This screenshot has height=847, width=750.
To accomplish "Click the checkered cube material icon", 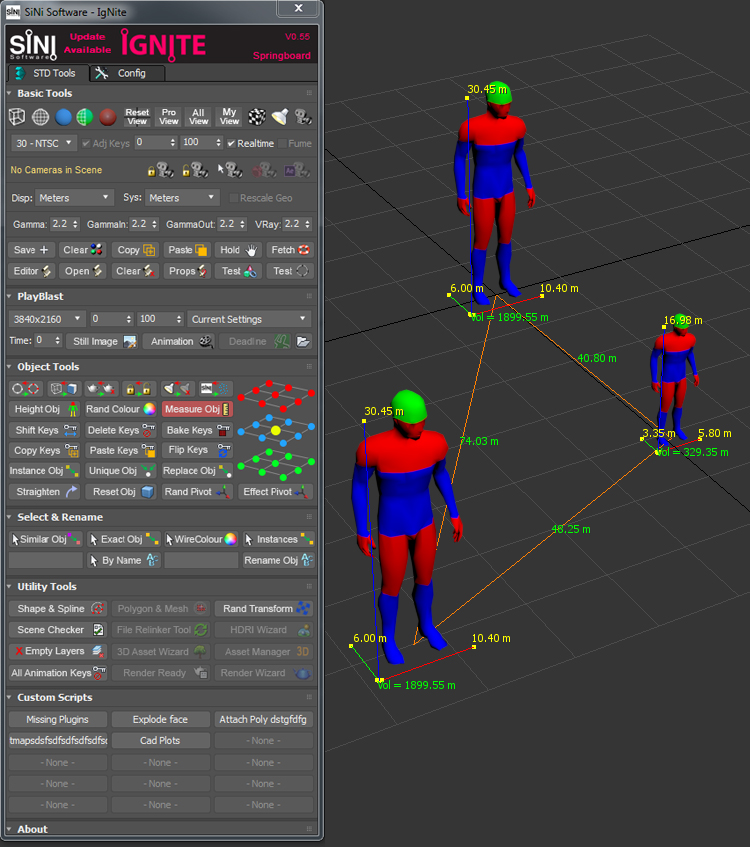I will [257, 117].
